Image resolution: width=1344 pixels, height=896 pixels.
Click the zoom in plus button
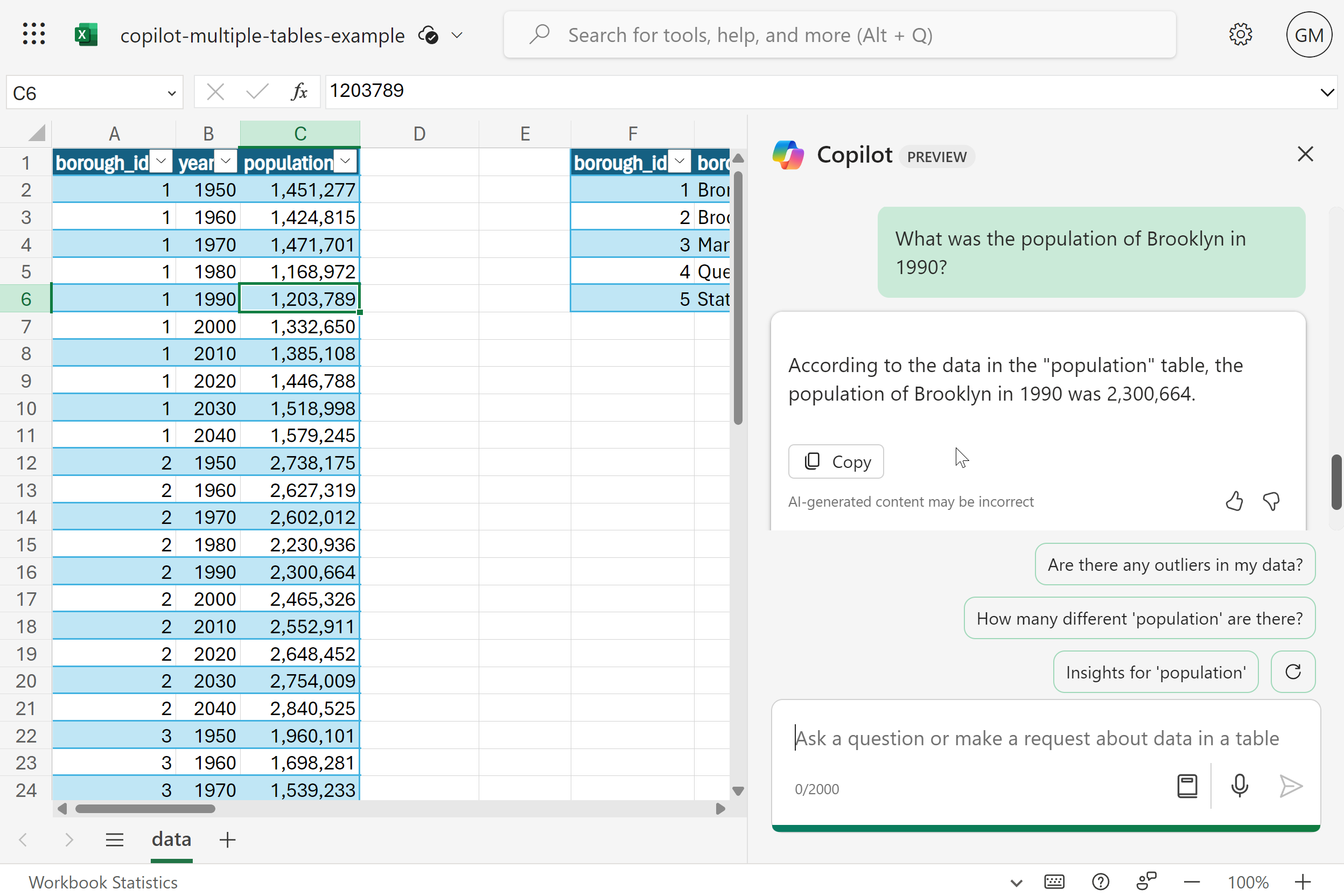pyautogui.click(x=1303, y=881)
